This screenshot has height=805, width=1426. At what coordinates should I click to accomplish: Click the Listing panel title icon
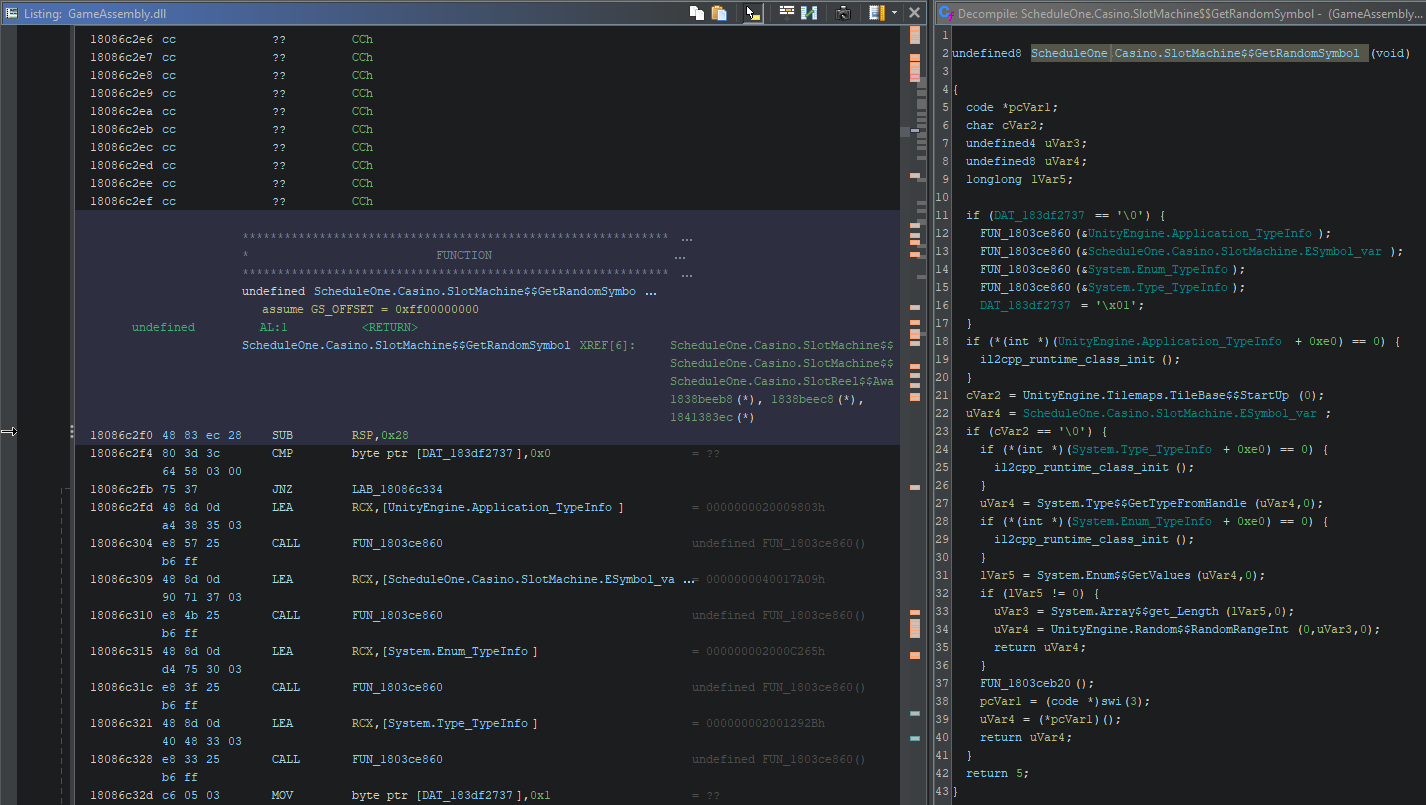(x=11, y=13)
